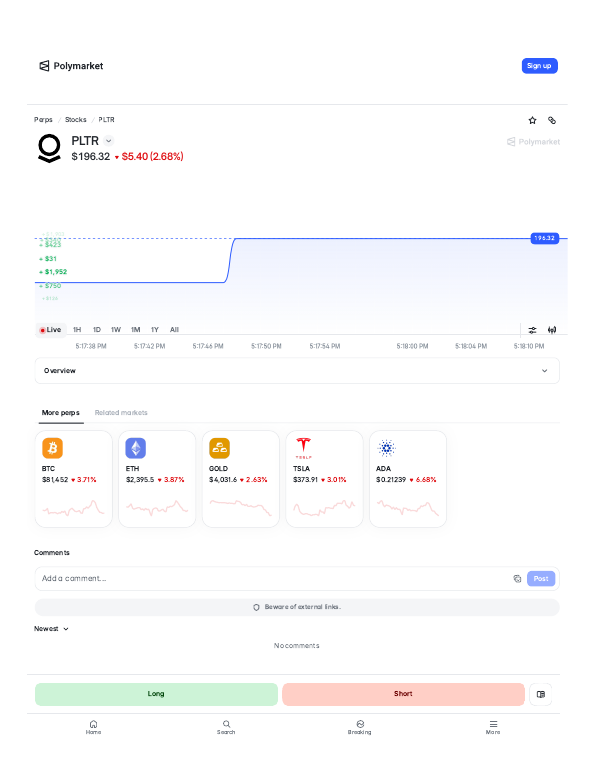595x770 pixels.
Task: Open the Newest sort dropdown
Action: [x=51, y=629]
